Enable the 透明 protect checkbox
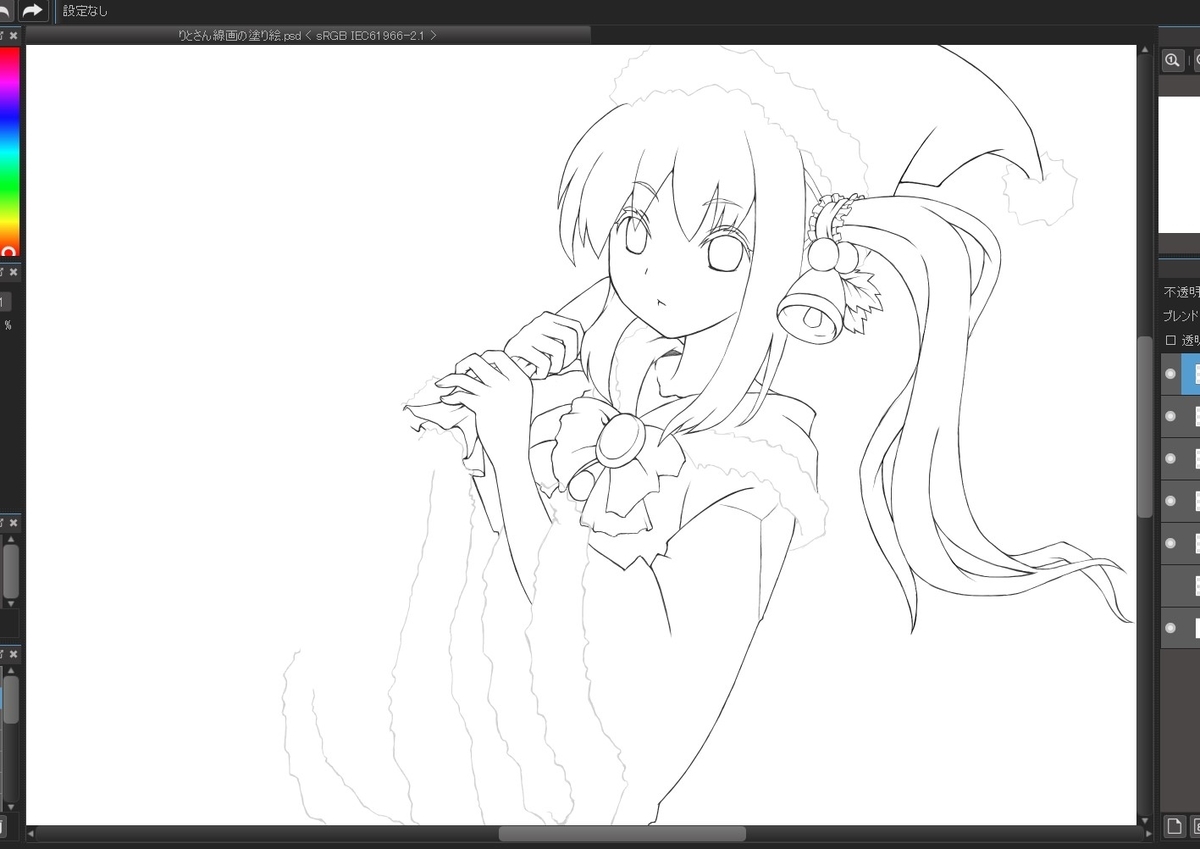 pyautogui.click(x=1171, y=340)
